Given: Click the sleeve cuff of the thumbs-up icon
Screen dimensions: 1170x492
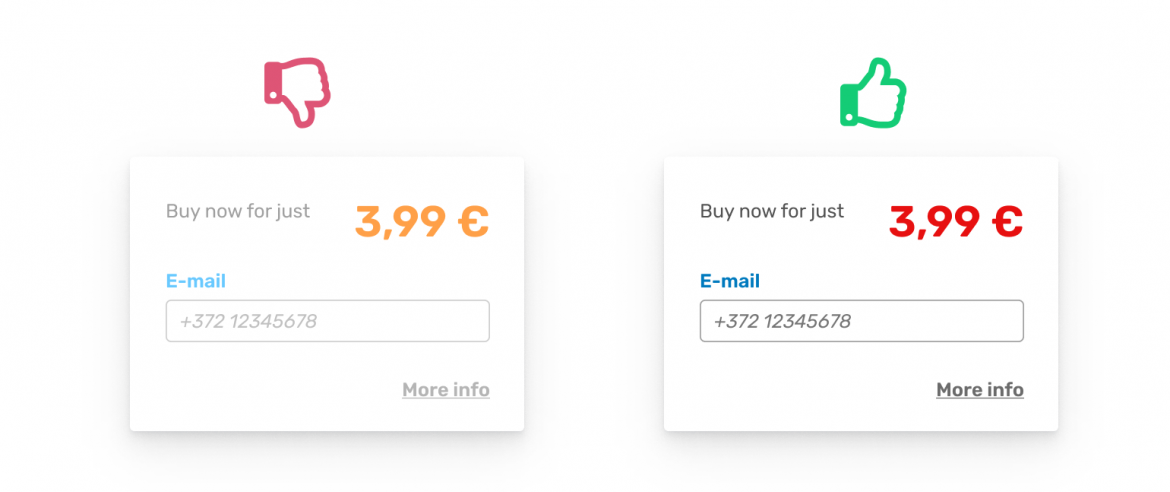Looking at the screenshot, I should (848, 105).
